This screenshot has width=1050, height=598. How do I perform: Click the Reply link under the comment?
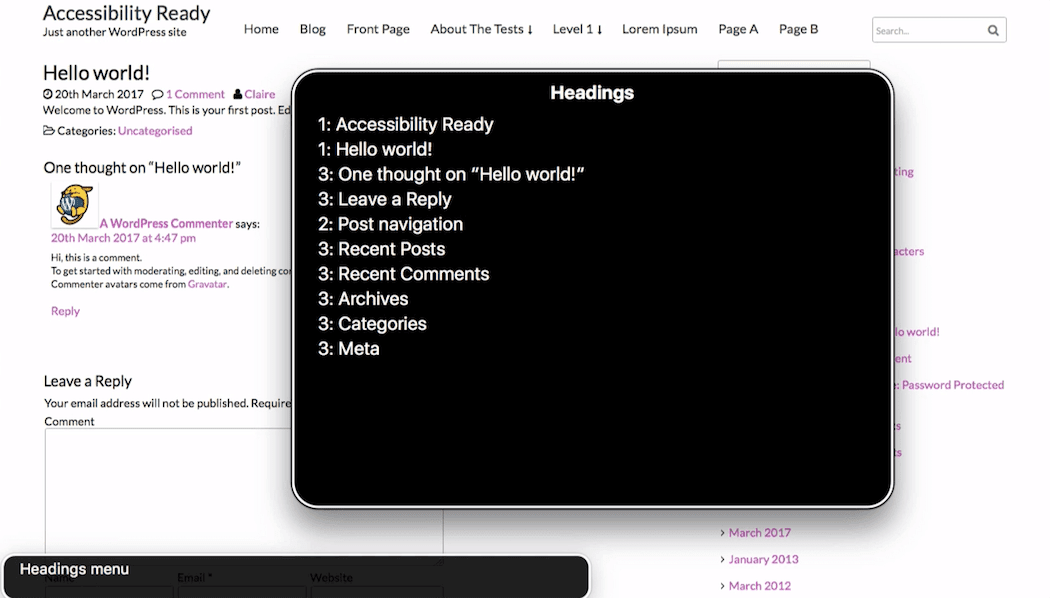point(65,311)
